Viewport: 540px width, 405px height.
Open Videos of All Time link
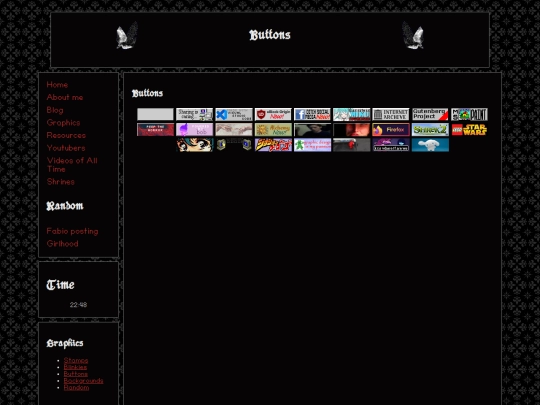(x=72, y=165)
